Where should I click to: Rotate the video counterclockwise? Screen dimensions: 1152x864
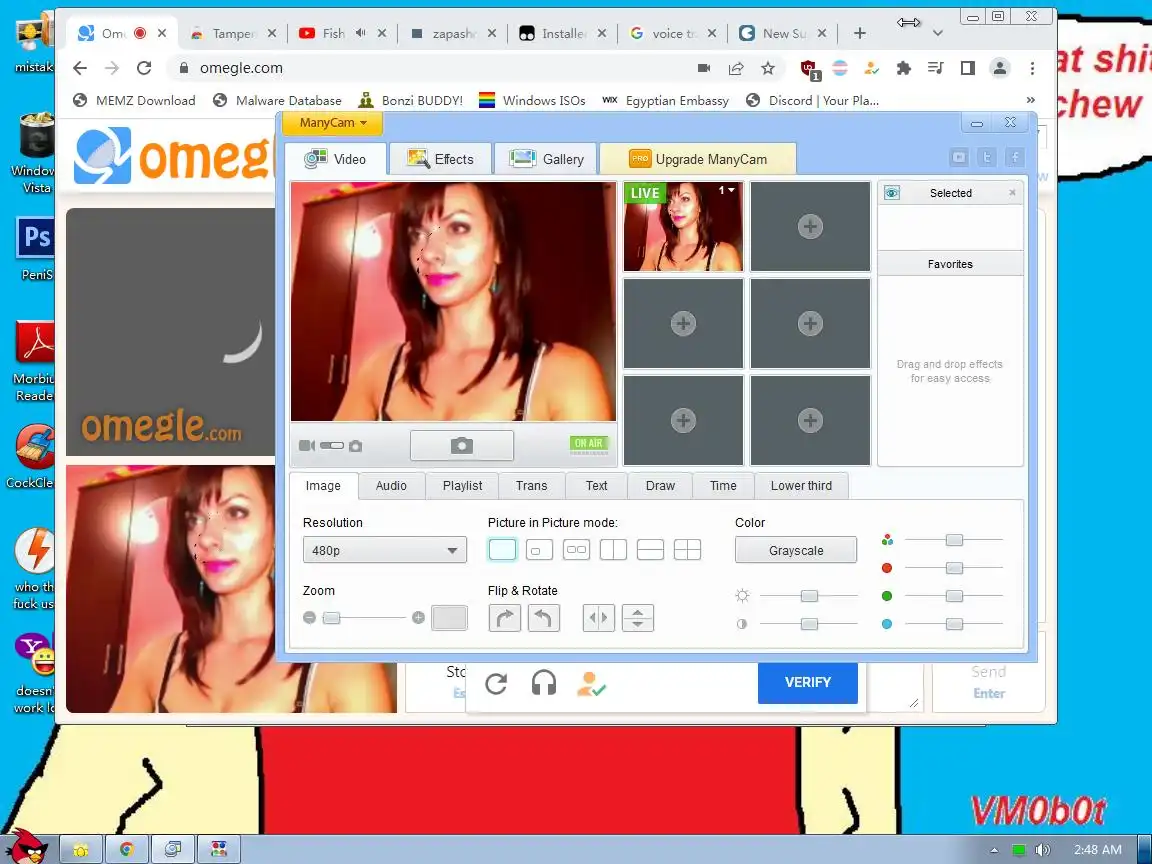pos(543,618)
